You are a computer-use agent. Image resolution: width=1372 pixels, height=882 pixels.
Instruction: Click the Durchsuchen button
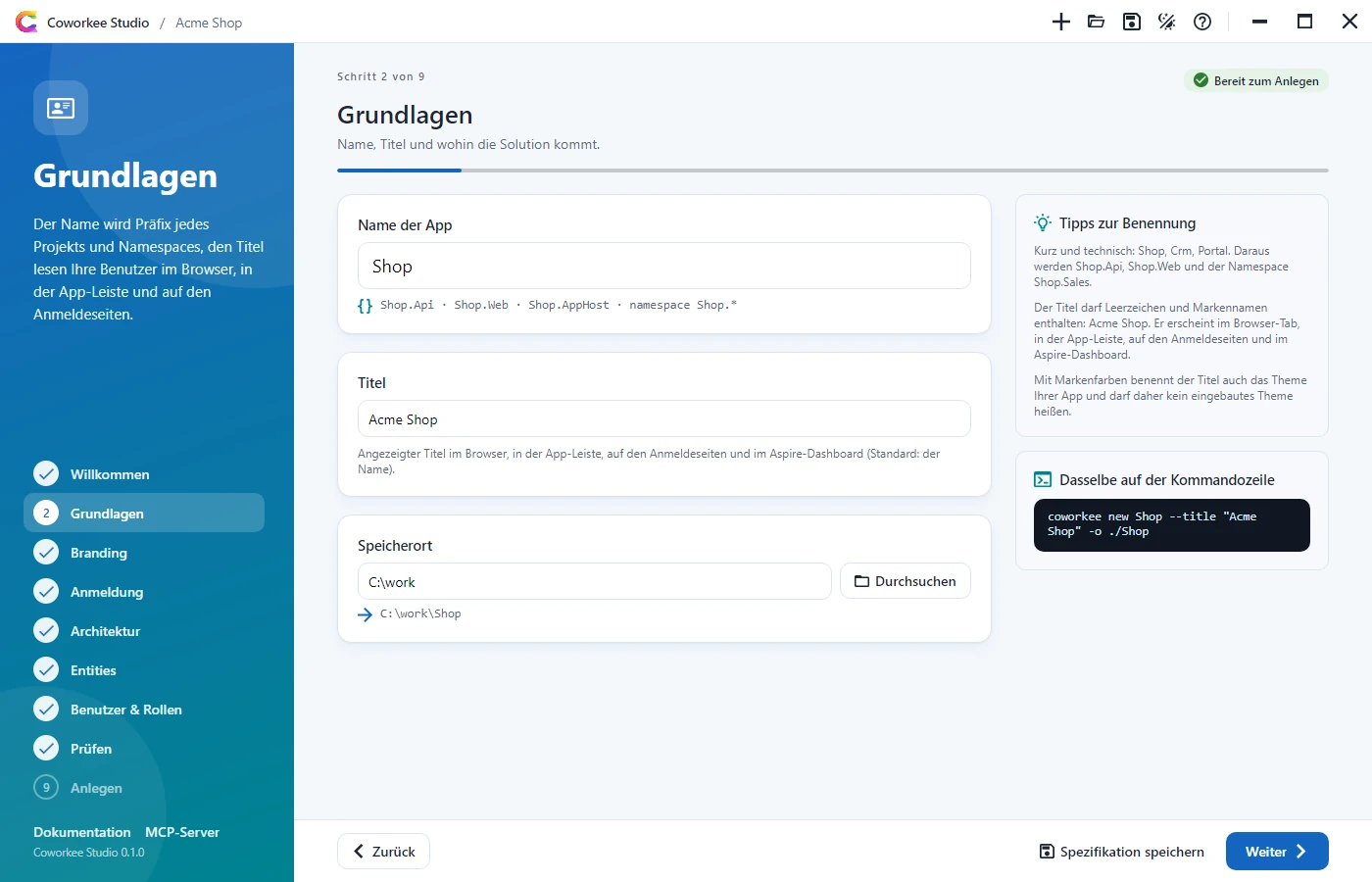906,581
